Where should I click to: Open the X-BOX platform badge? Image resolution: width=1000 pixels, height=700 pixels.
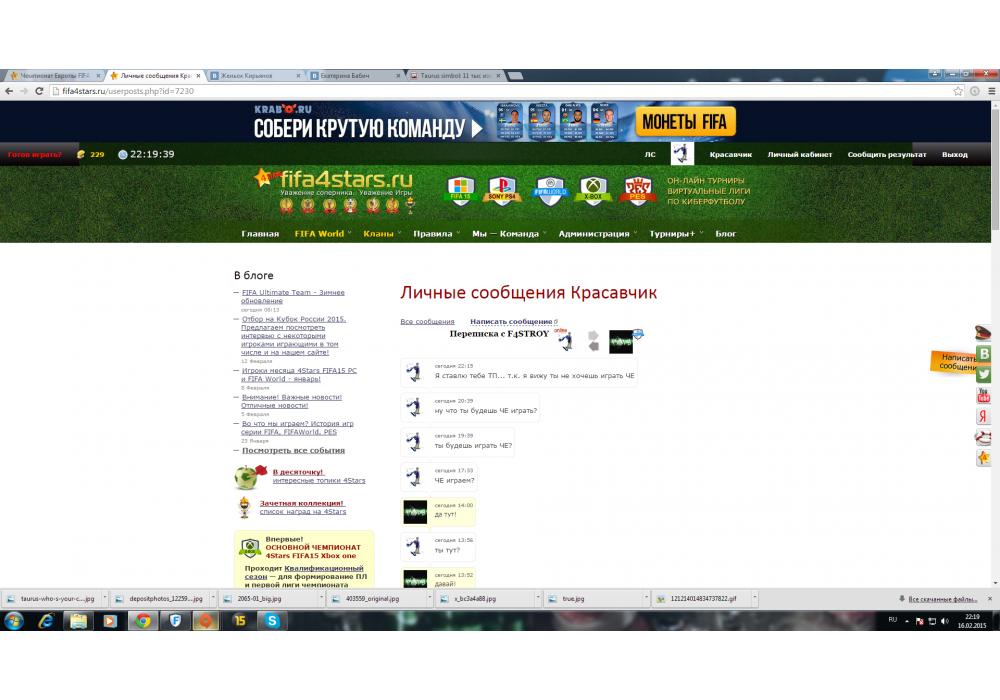click(594, 191)
